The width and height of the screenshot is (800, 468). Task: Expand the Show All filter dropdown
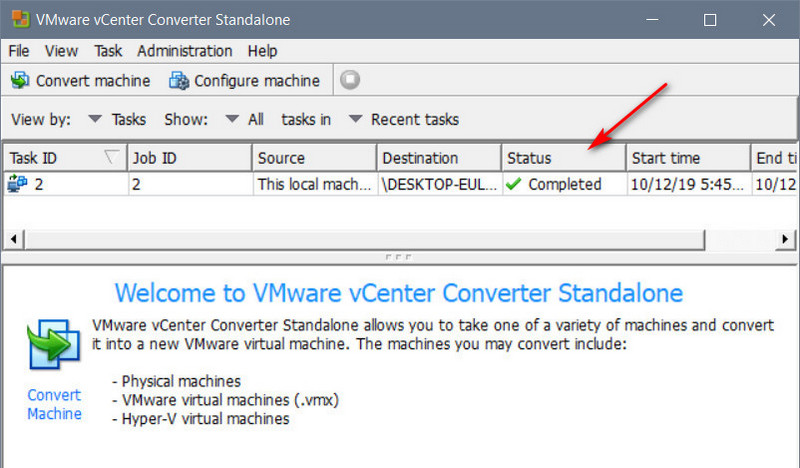232,120
